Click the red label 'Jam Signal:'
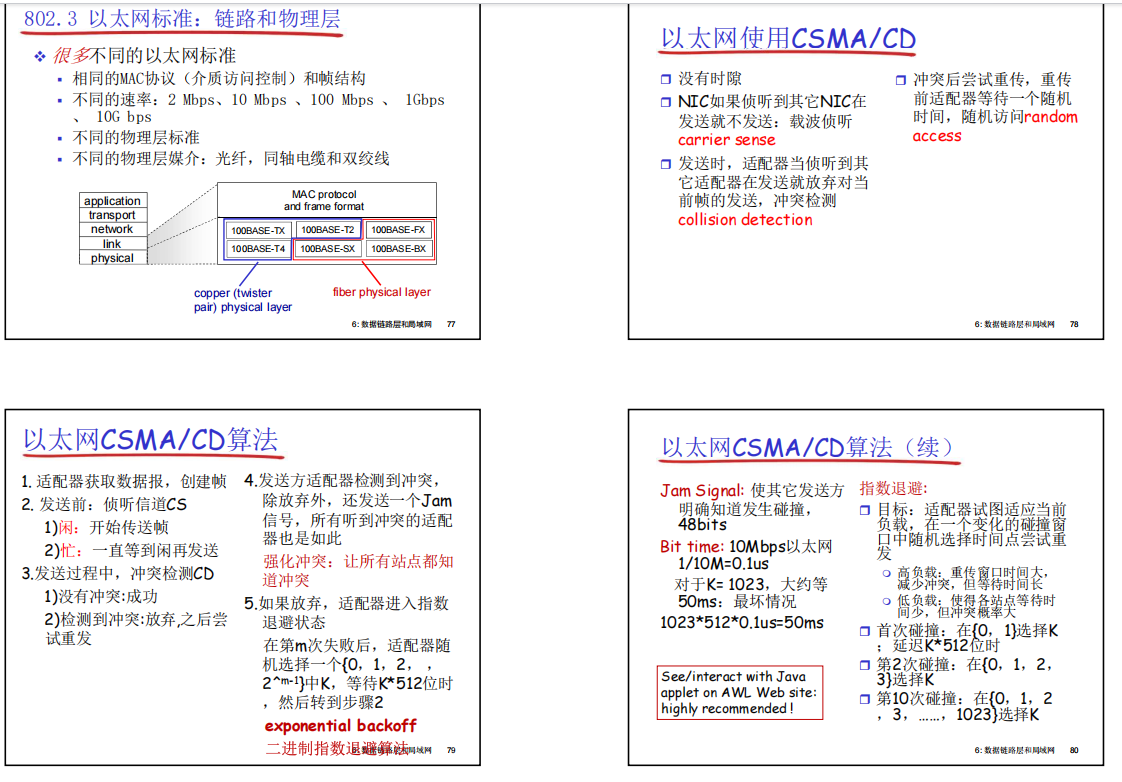The width and height of the screenshot is (1122, 782). tap(702, 491)
